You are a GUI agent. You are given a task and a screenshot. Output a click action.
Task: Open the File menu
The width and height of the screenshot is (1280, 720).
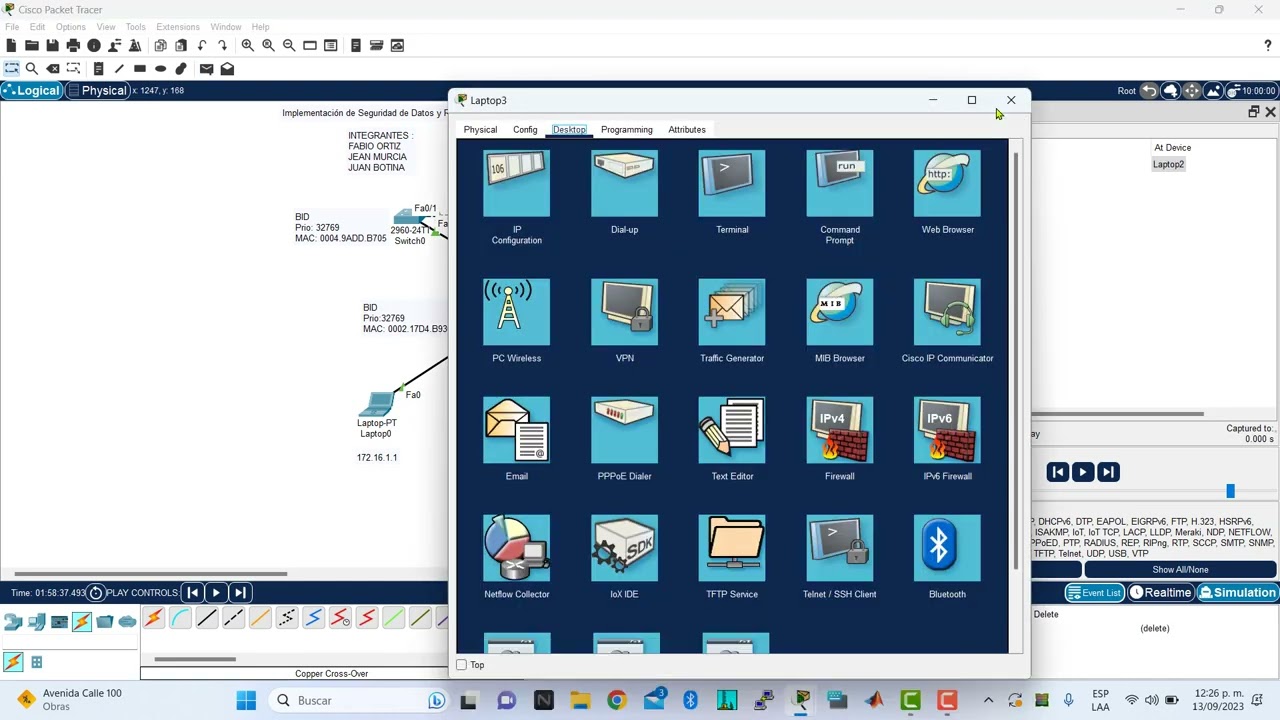pyautogui.click(x=12, y=27)
